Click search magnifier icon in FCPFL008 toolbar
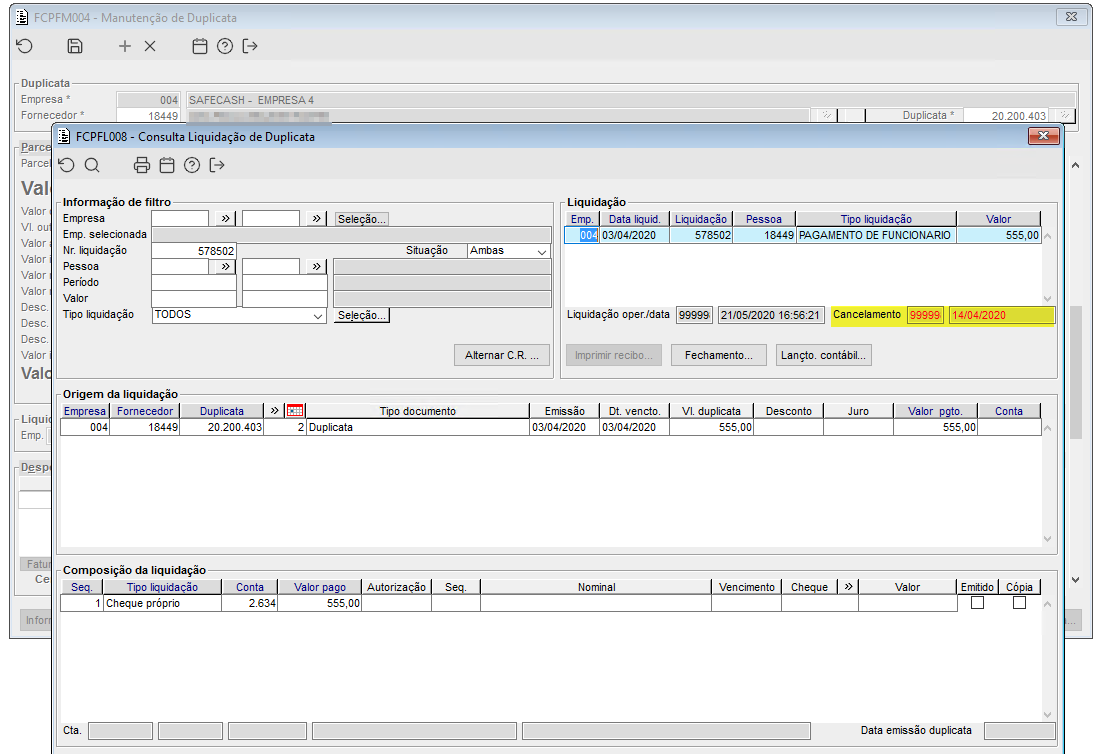Screen dimensions: 1097x754 coord(92,165)
